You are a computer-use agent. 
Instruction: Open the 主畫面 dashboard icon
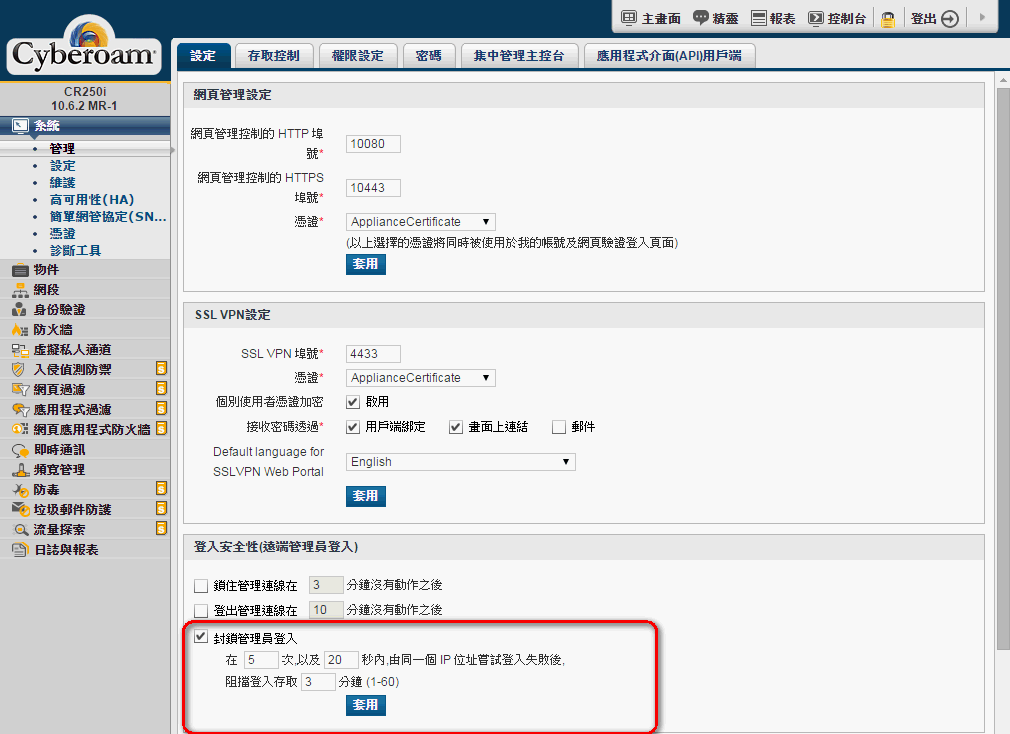pos(629,18)
